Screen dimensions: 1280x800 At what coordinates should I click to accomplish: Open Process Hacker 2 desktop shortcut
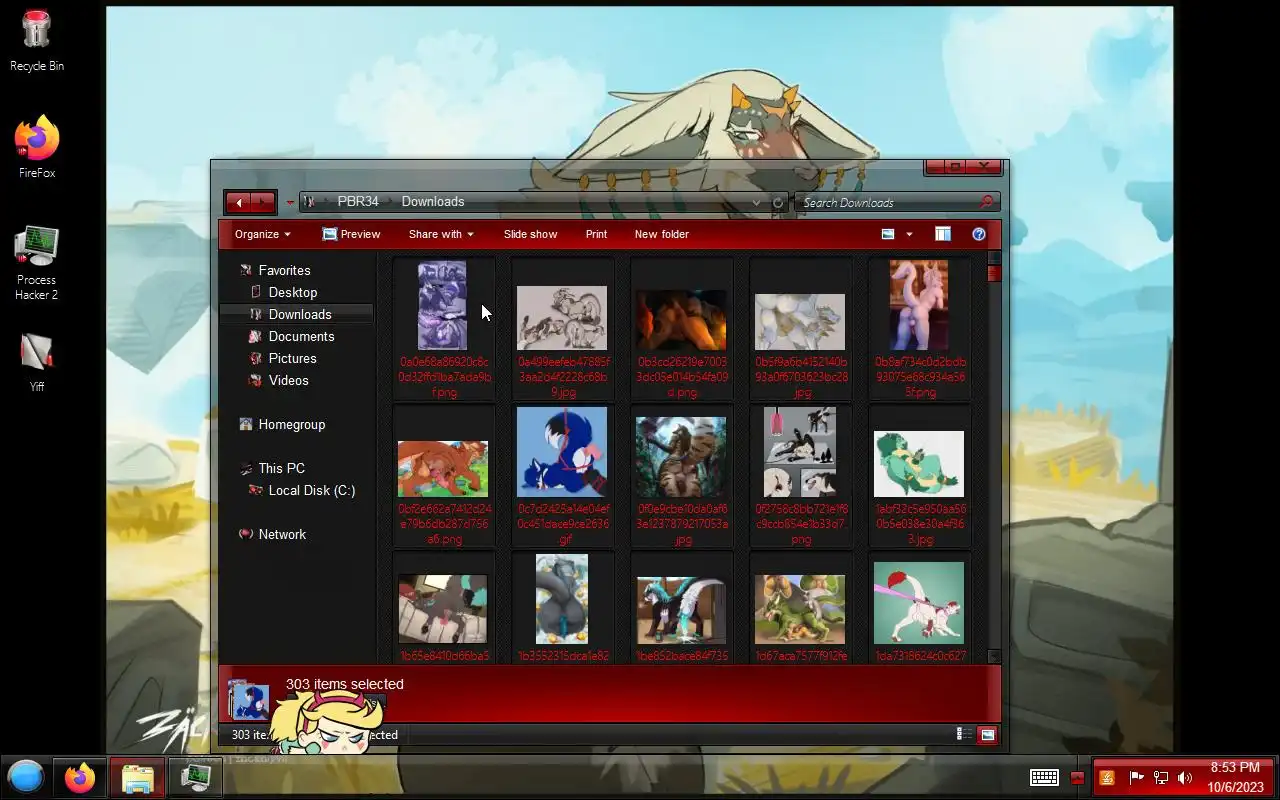[37, 263]
